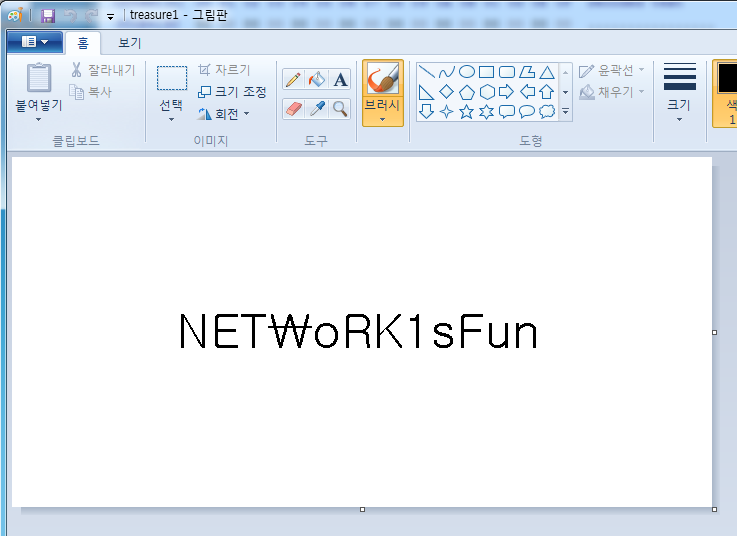Choose the Rounded rectangle shape
The height and width of the screenshot is (536, 737).
click(x=507, y=72)
